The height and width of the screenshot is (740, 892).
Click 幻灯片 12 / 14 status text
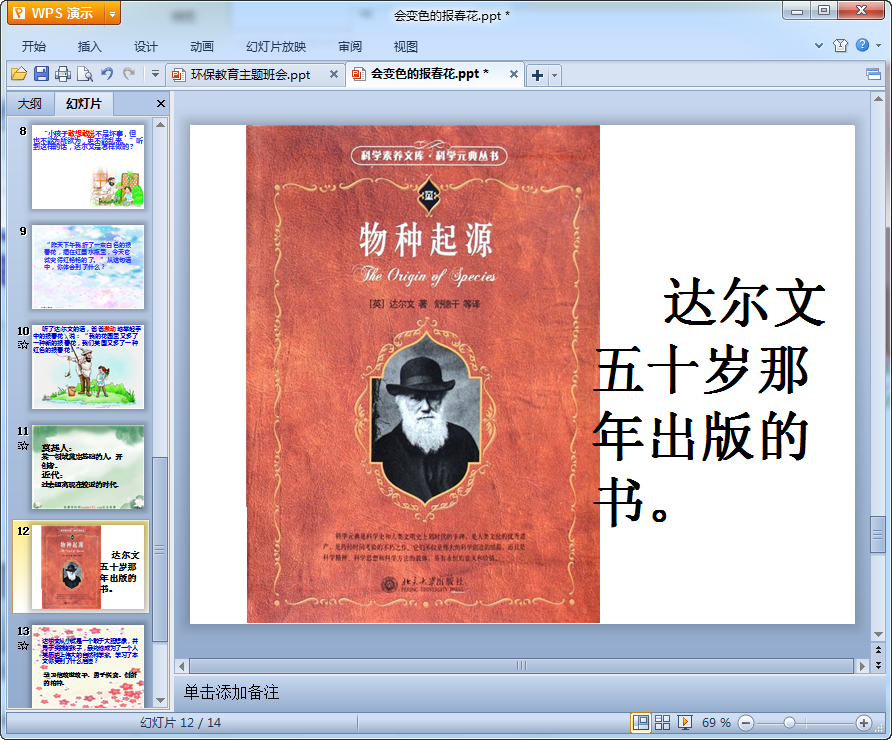click(180, 722)
